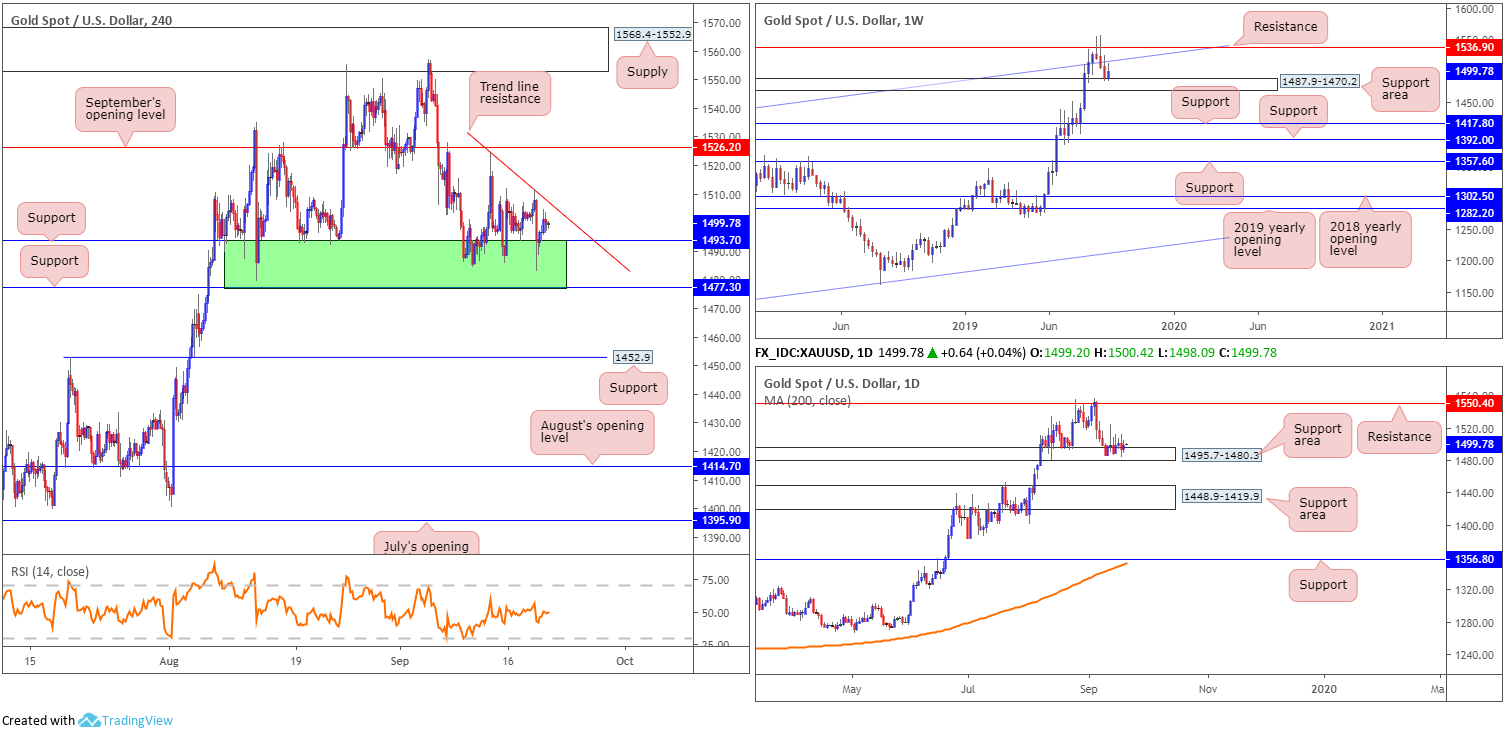Select the 'Support area' callout beside 1495.7-1480.3
Viewport: 1505px width, 736px height.
point(1316,435)
